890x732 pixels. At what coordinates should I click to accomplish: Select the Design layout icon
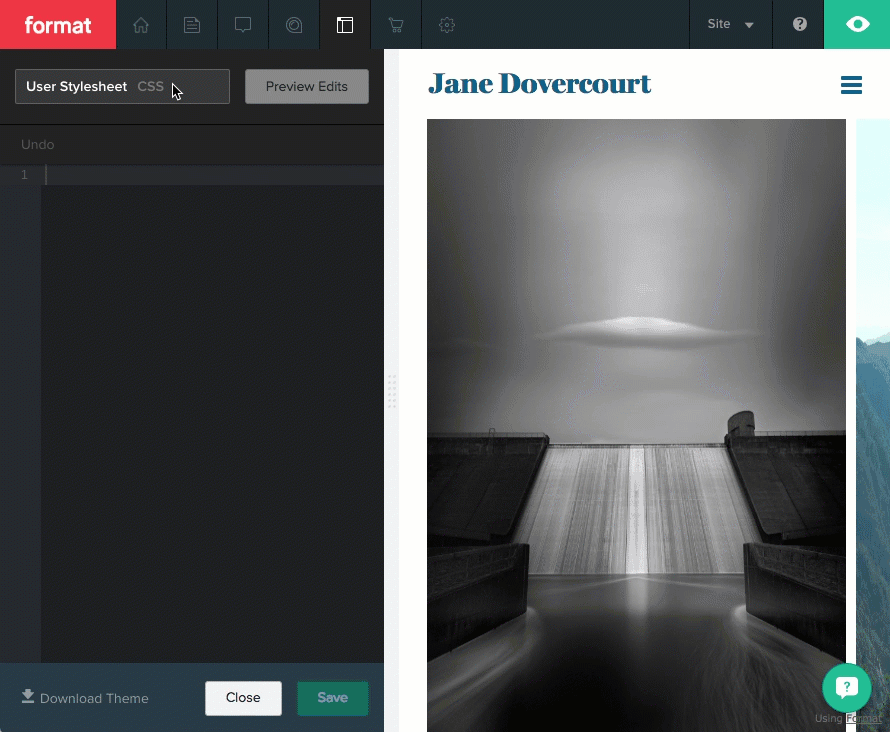[x=345, y=25]
